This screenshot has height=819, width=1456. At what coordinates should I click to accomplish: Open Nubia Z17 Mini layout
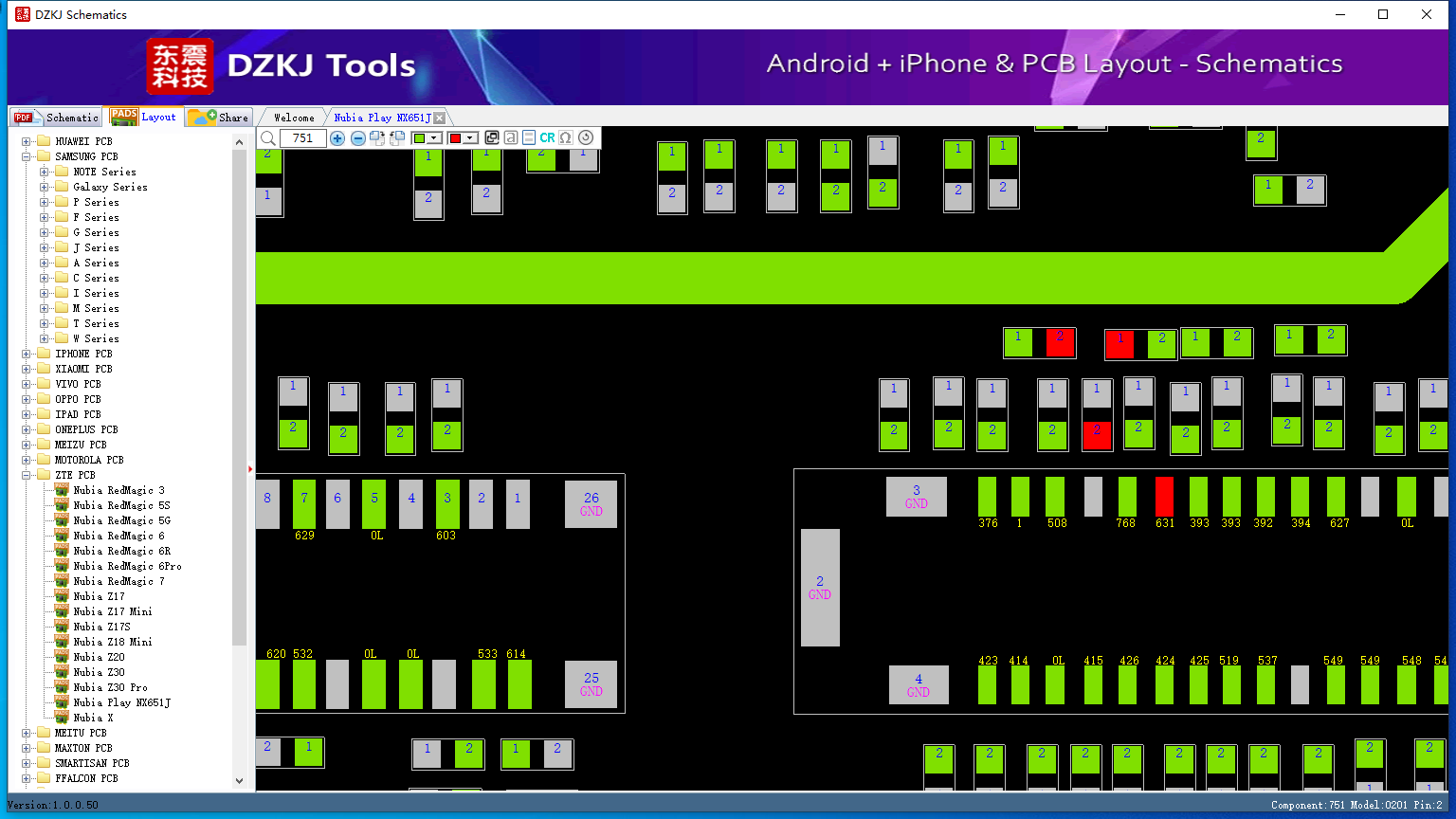pyautogui.click(x=113, y=611)
